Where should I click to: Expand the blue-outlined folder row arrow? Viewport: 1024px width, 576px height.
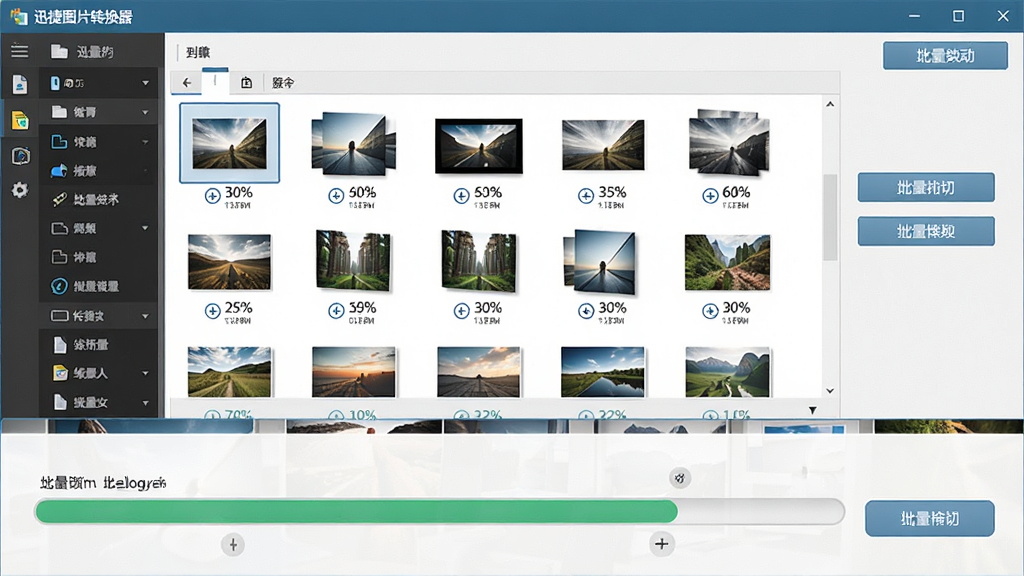145,142
